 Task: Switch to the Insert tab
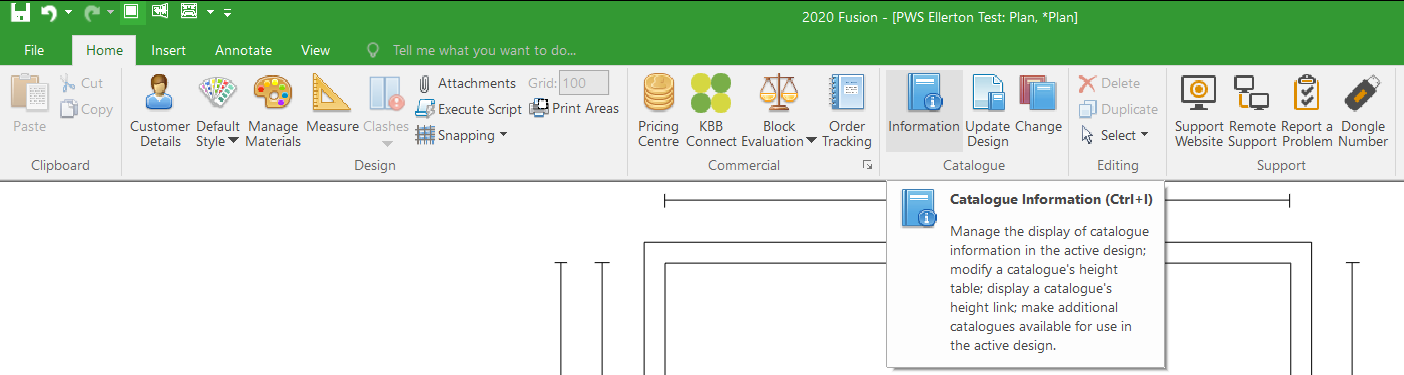pyautogui.click(x=169, y=50)
